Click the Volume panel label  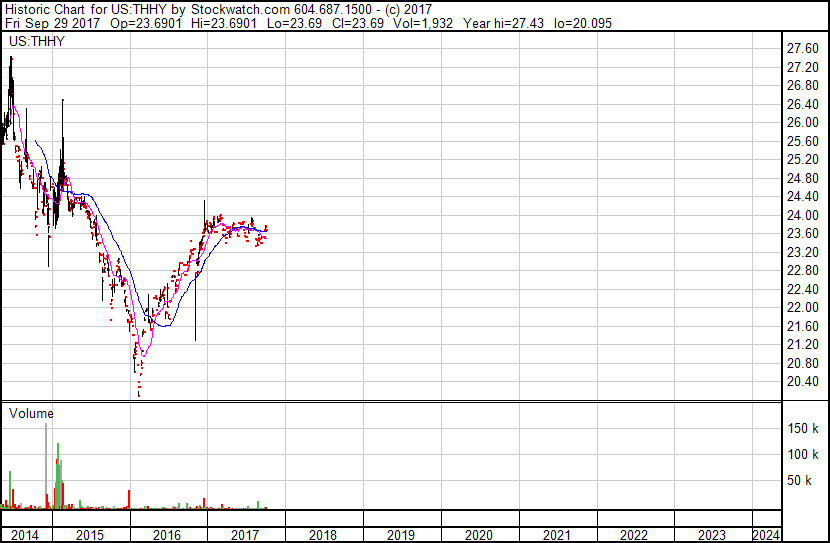[31, 413]
